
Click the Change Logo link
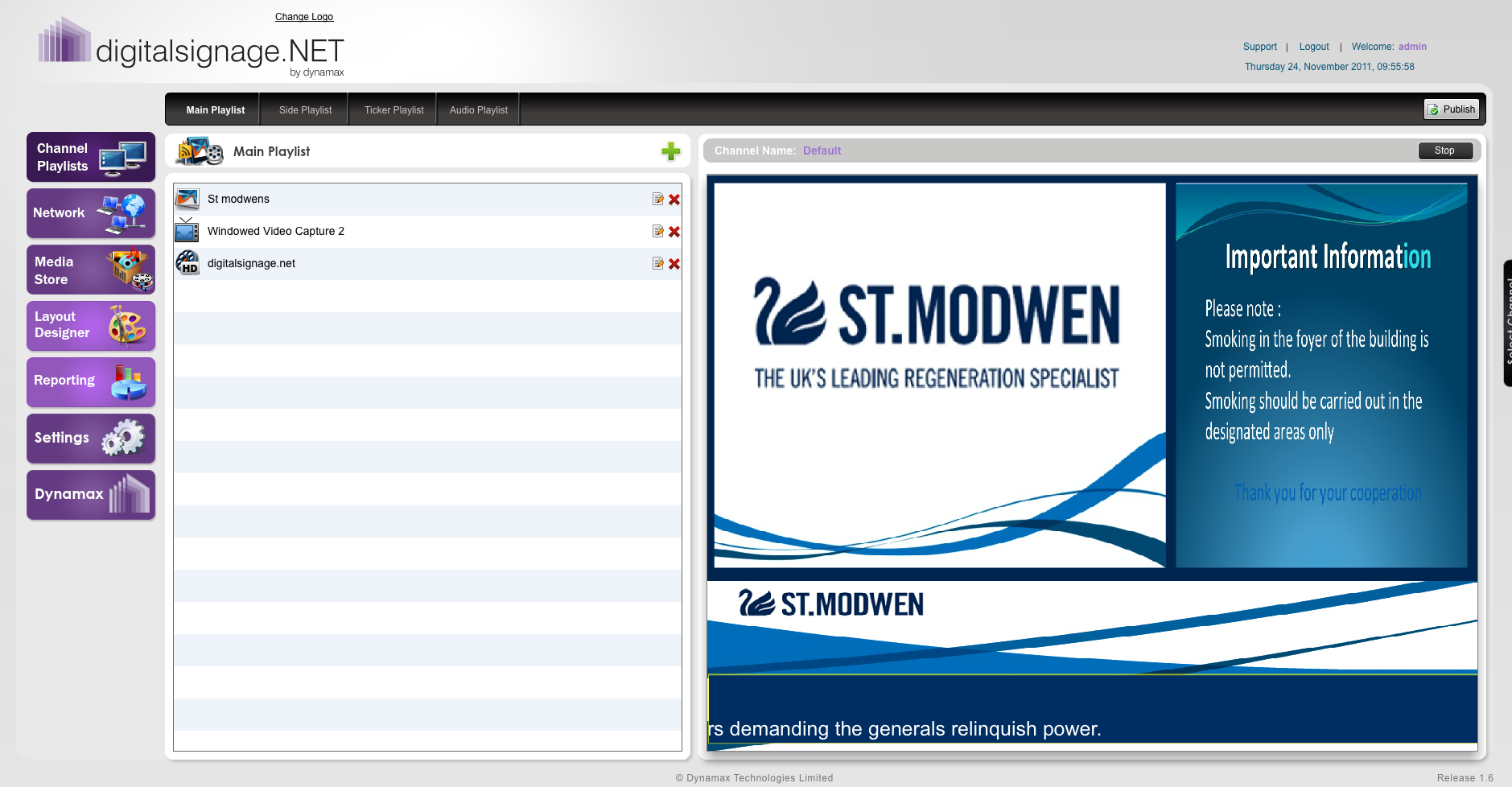[x=304, y=17]
